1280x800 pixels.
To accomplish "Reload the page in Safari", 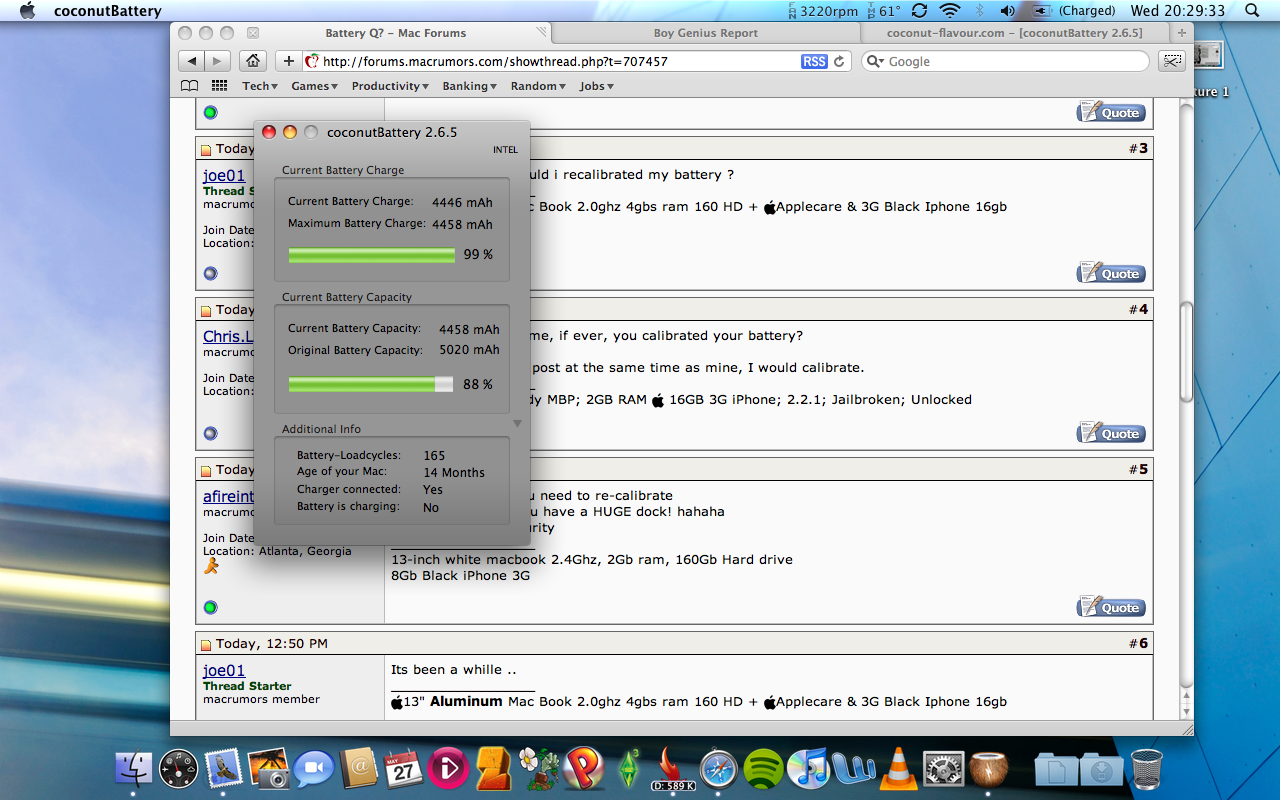I will pos(839,61).
